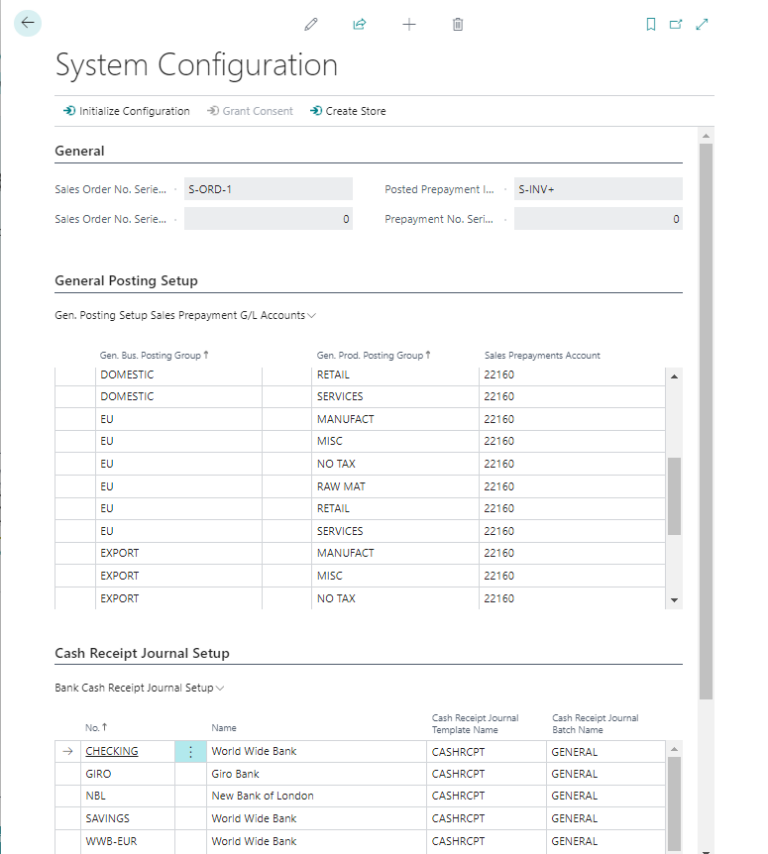
Task: Navigate back with the circular back arrow
Action: [27, 22]
